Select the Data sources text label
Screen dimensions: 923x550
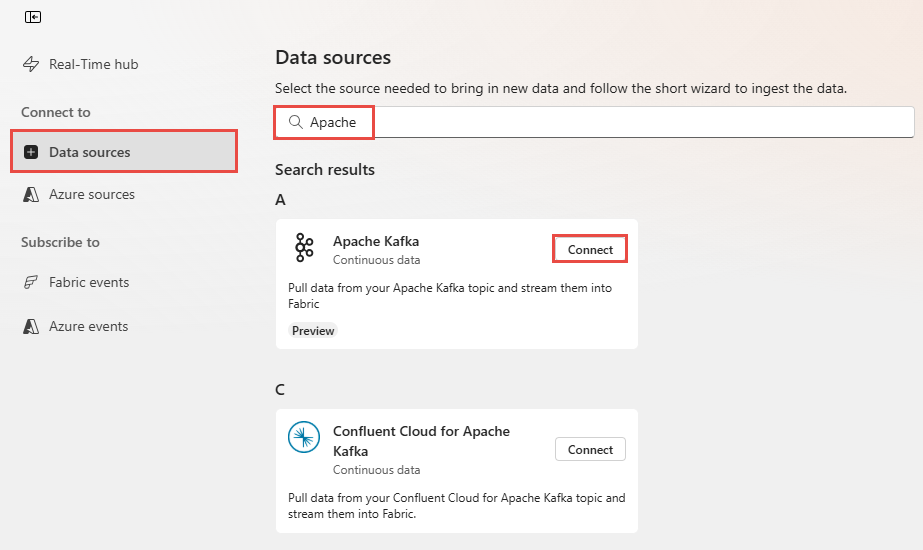[x=90, y=152]
